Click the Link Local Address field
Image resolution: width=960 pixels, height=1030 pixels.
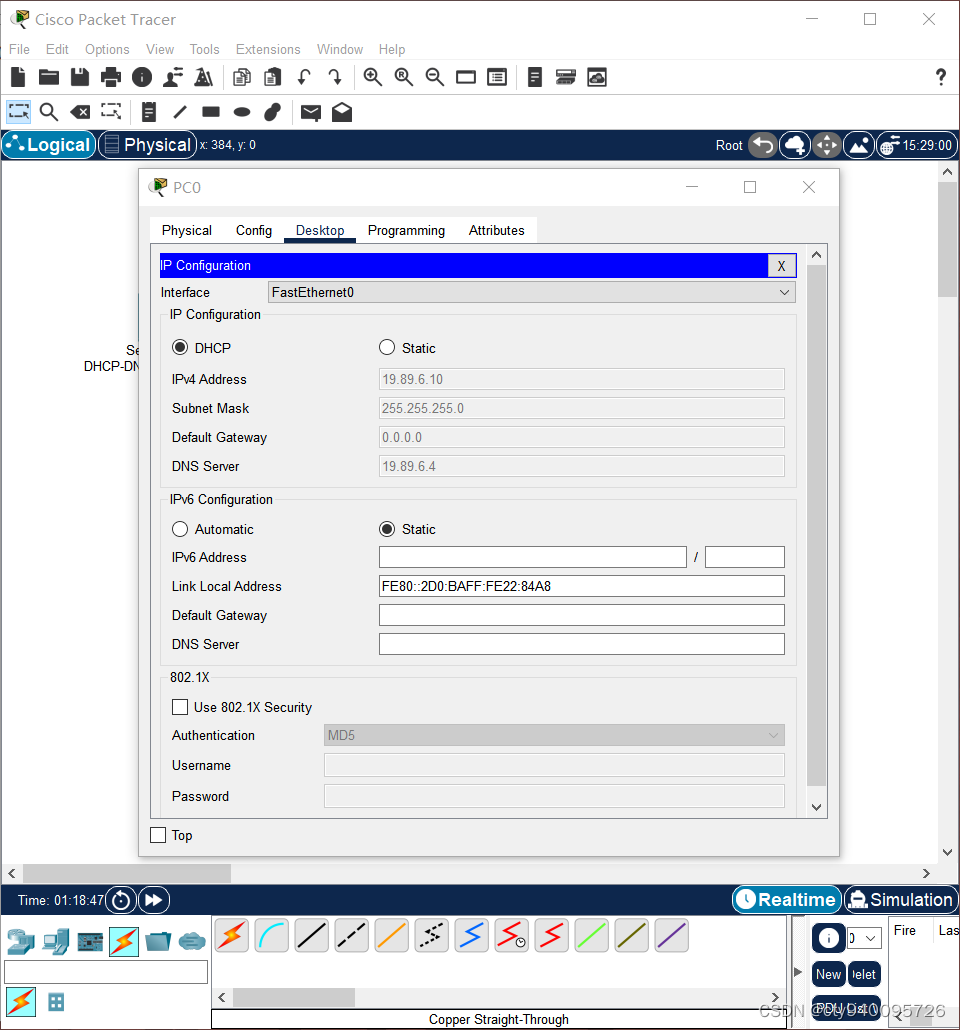coord(582,586)
